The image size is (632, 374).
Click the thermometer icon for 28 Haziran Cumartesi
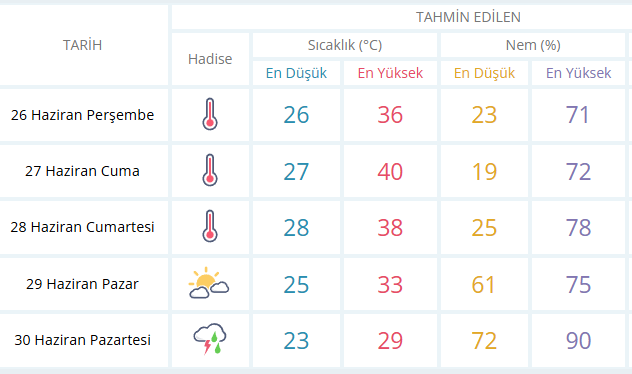(210, 226)
